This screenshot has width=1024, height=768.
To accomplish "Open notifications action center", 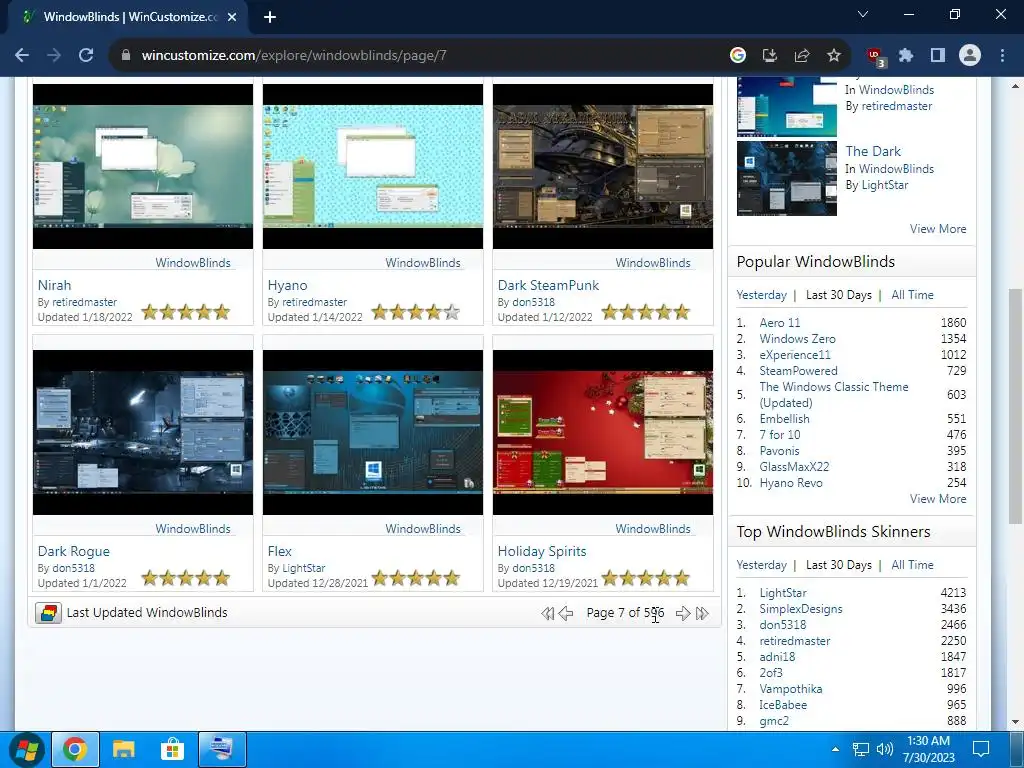I will tap(981, 749).
